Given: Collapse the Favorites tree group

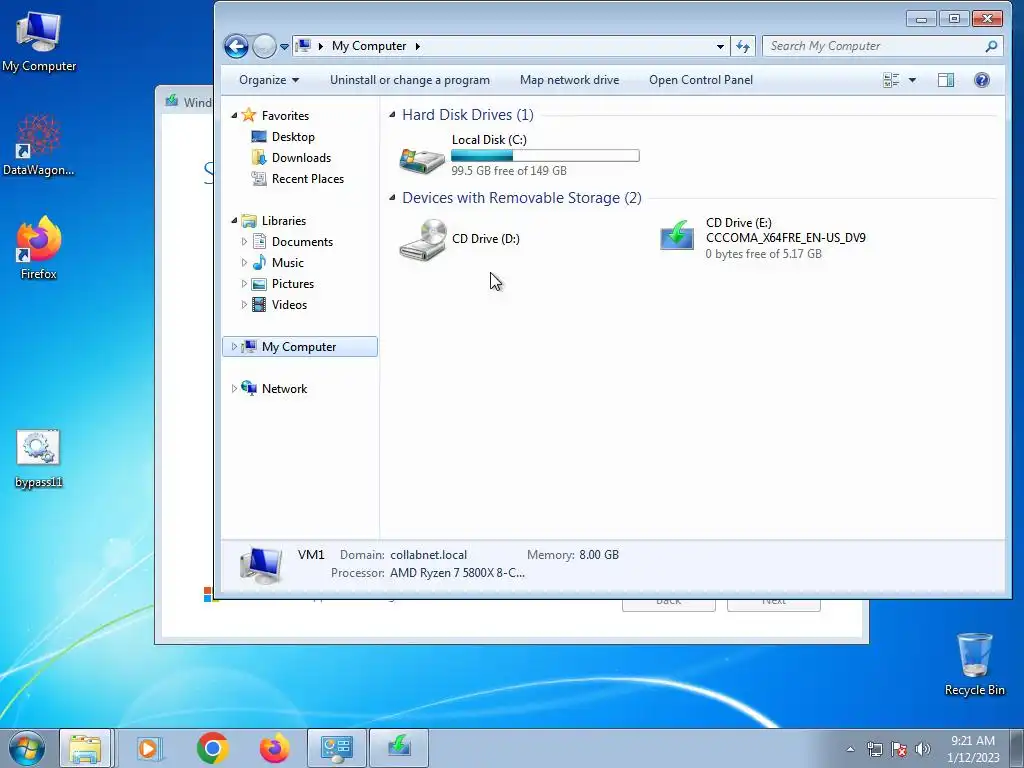Looking at the screenshot, I should point(234,116).
